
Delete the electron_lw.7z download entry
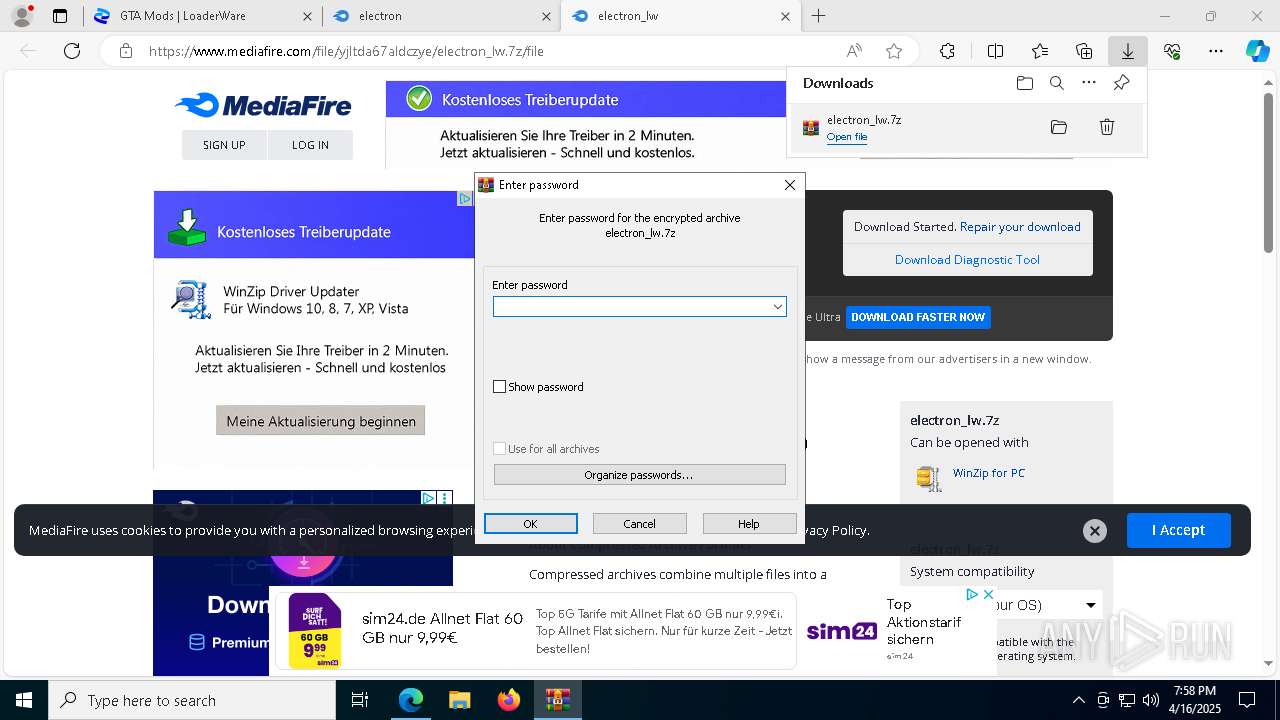point(1107,127)
